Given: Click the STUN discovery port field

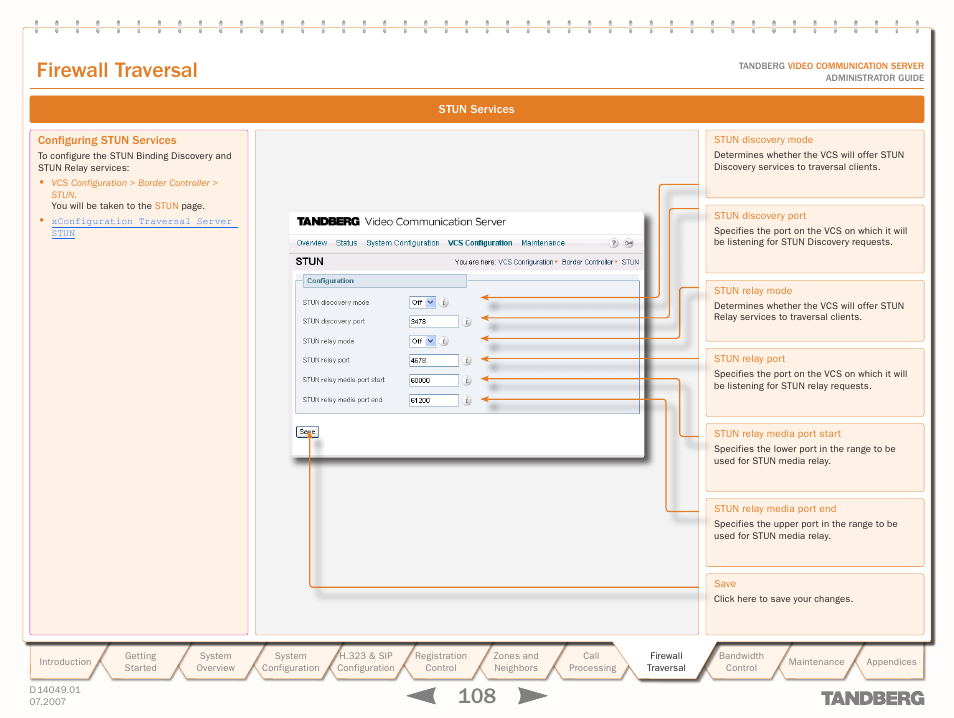Looking at the screenshot, I should (x=434, y=321).
